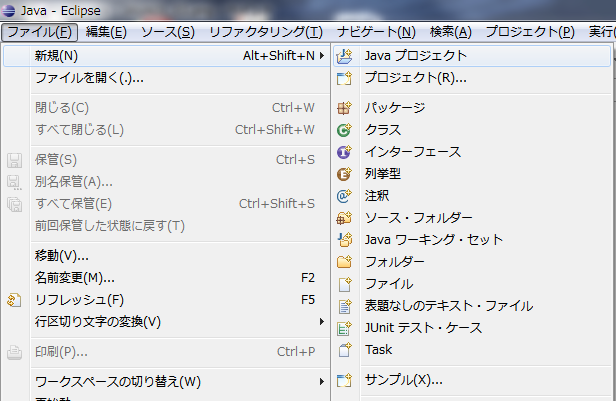Select パッケージ submenu entry
The width and height of the screenshot is (616, 401).
click(x=473, y=108)
